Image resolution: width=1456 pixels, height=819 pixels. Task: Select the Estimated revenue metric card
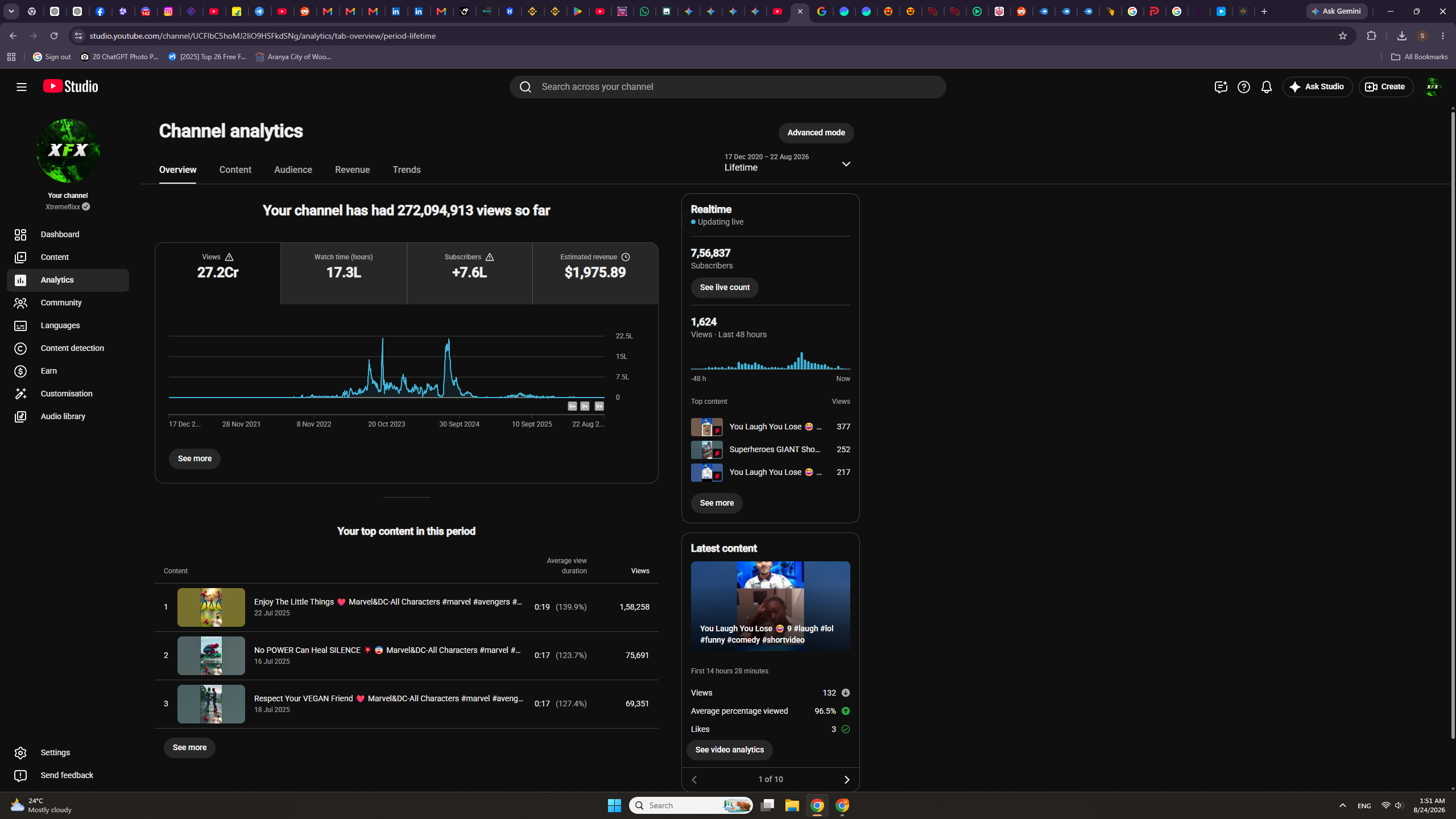coord(595,274)
